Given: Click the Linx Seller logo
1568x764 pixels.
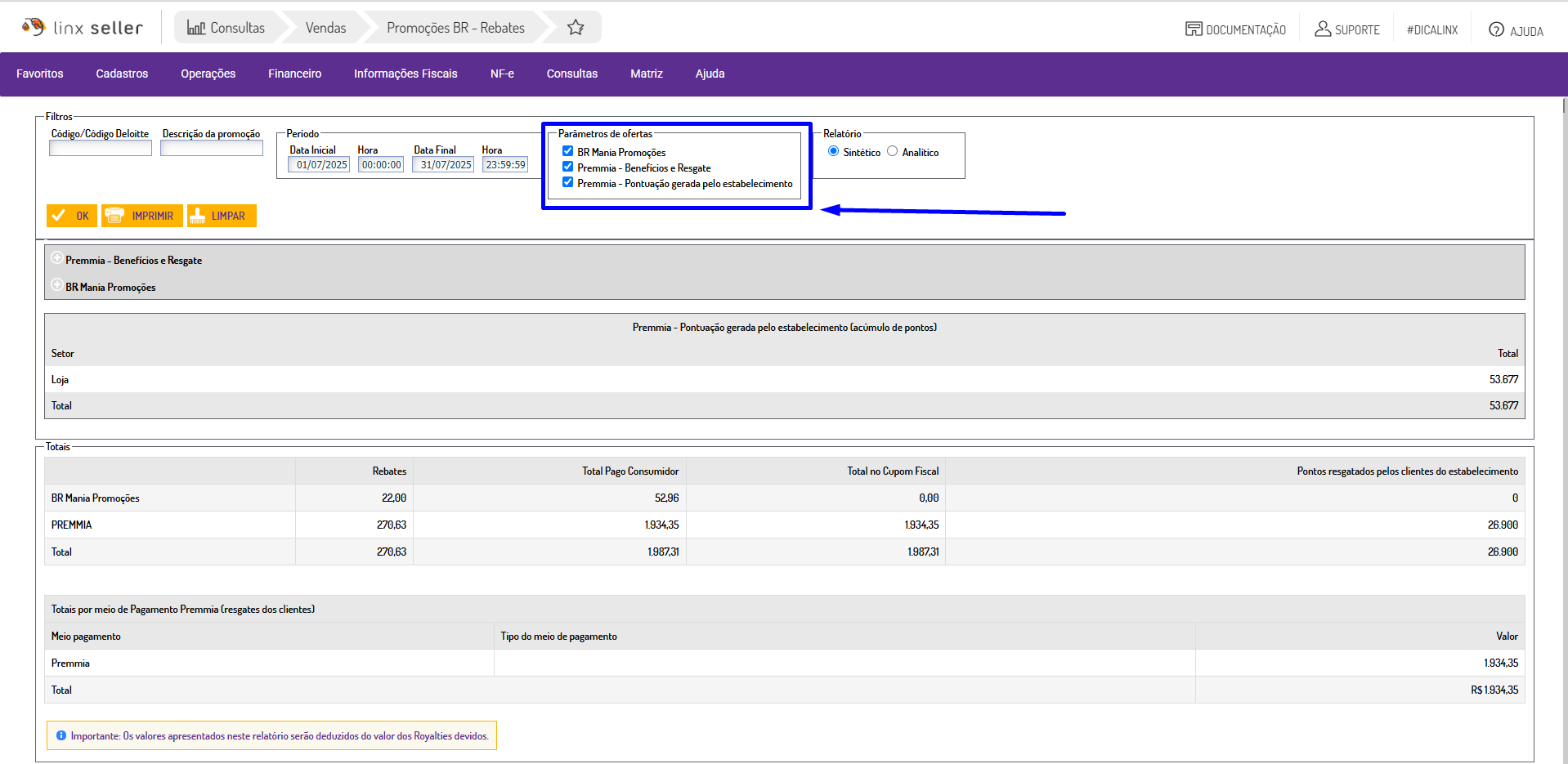Looking at the screenshot, I should pos(82,28).
